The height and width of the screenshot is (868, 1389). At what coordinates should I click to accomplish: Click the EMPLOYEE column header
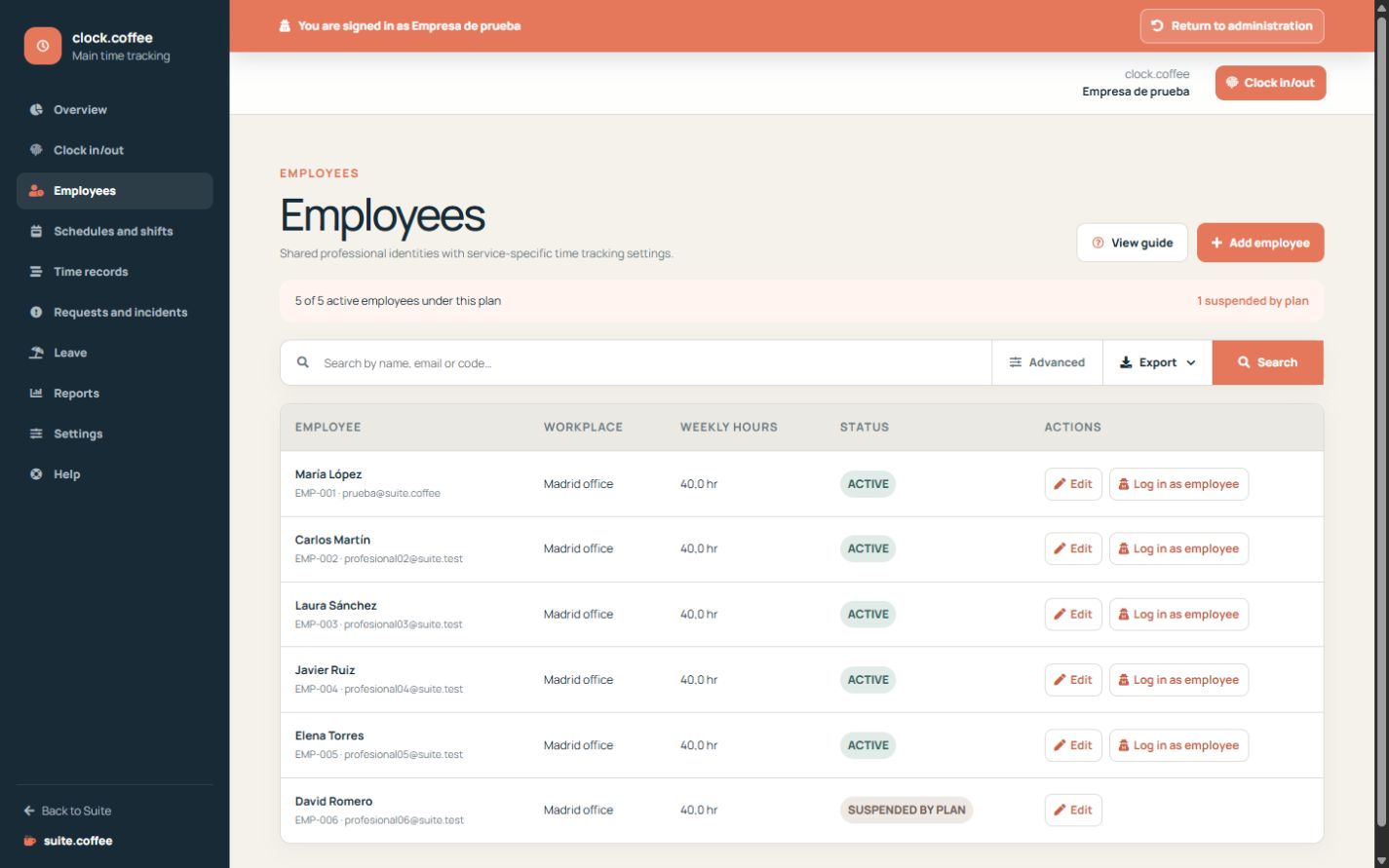(x=328, y=427)
